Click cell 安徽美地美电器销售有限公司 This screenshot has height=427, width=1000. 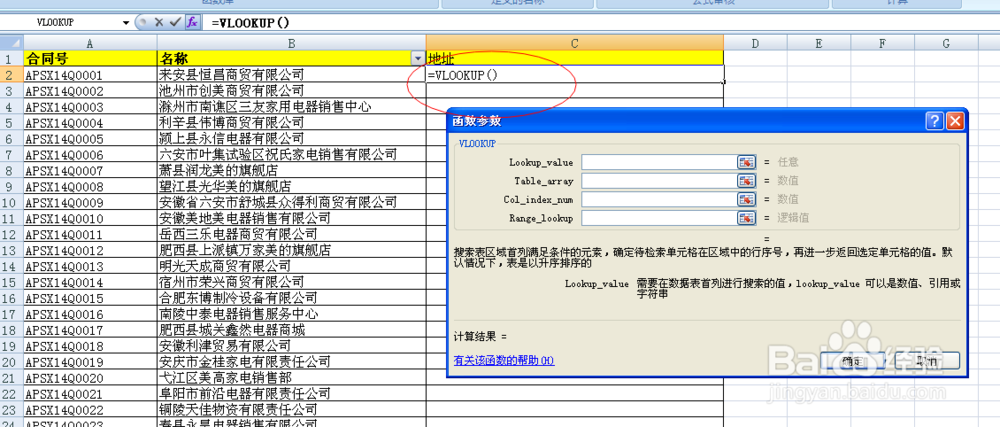[291, 219]
